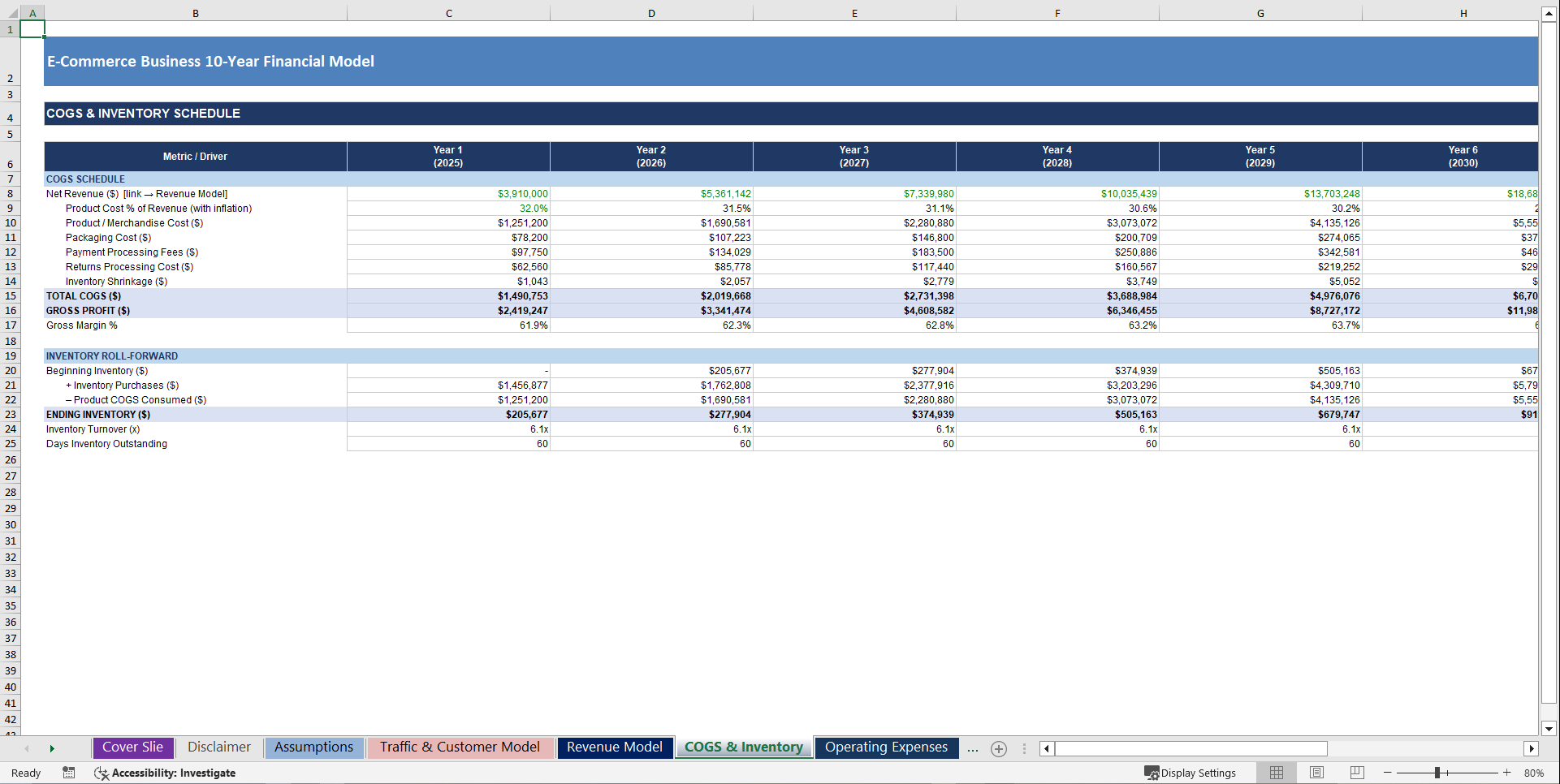This screenshot has width=1560, height=784.
Task: Click the Accessibility checker icon
Action: (102, 773)
